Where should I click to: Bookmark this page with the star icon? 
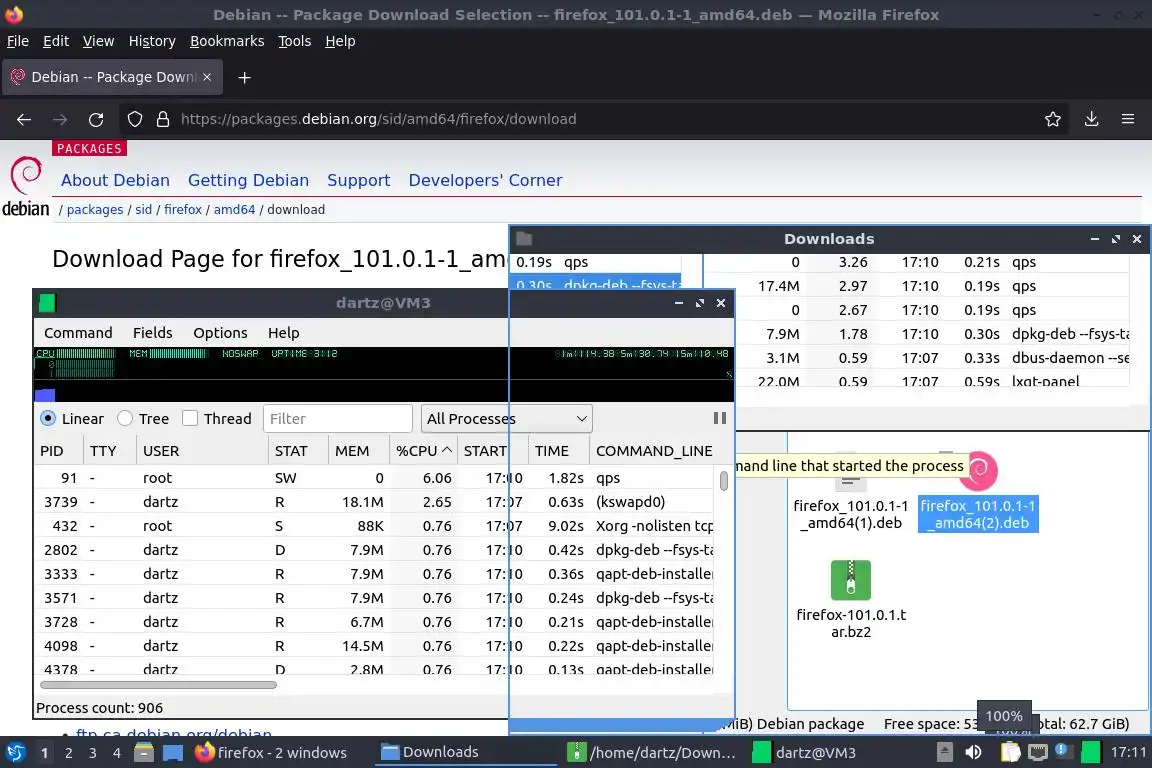pyautogui.click(x=1053, y=119)
